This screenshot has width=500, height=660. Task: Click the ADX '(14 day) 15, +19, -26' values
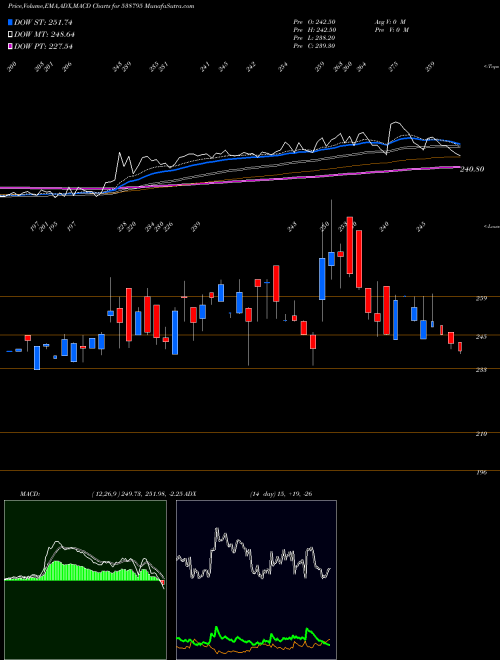[281, 494]
